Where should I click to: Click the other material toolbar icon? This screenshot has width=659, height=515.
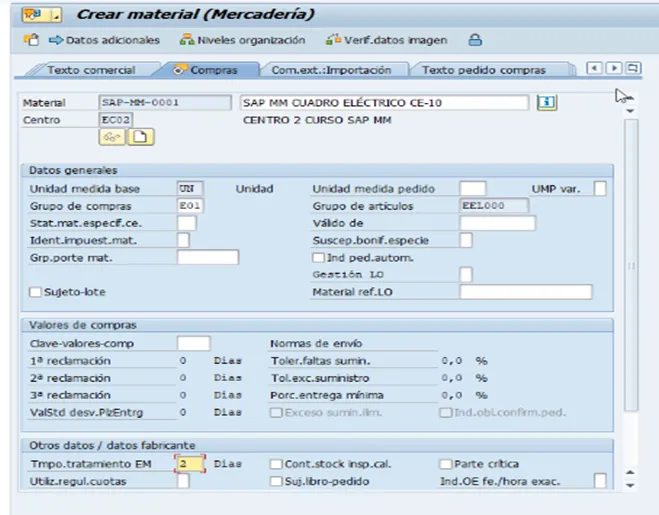pos(32,40)
